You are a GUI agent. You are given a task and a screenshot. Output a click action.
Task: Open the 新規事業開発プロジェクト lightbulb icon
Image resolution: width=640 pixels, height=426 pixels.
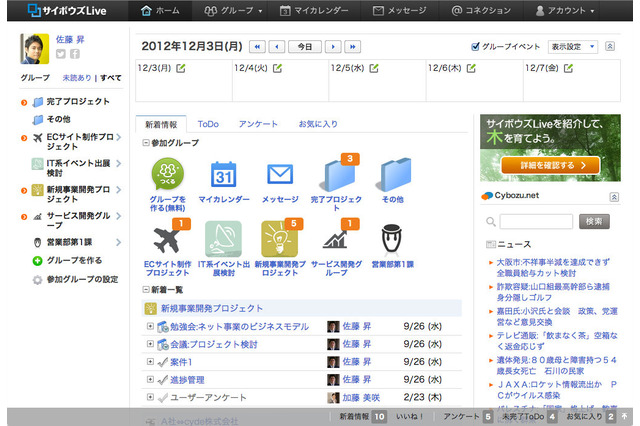pyautogui.click(x=279, y=239)
